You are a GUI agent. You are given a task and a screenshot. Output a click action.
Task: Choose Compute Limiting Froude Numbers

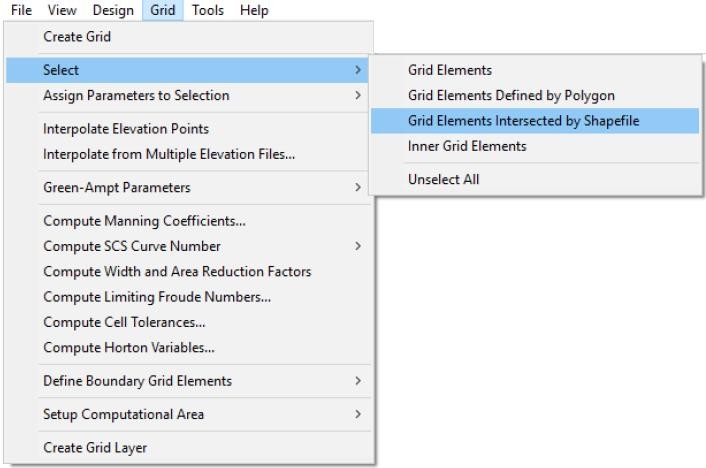pyautogui.click(x=157, y=297)
